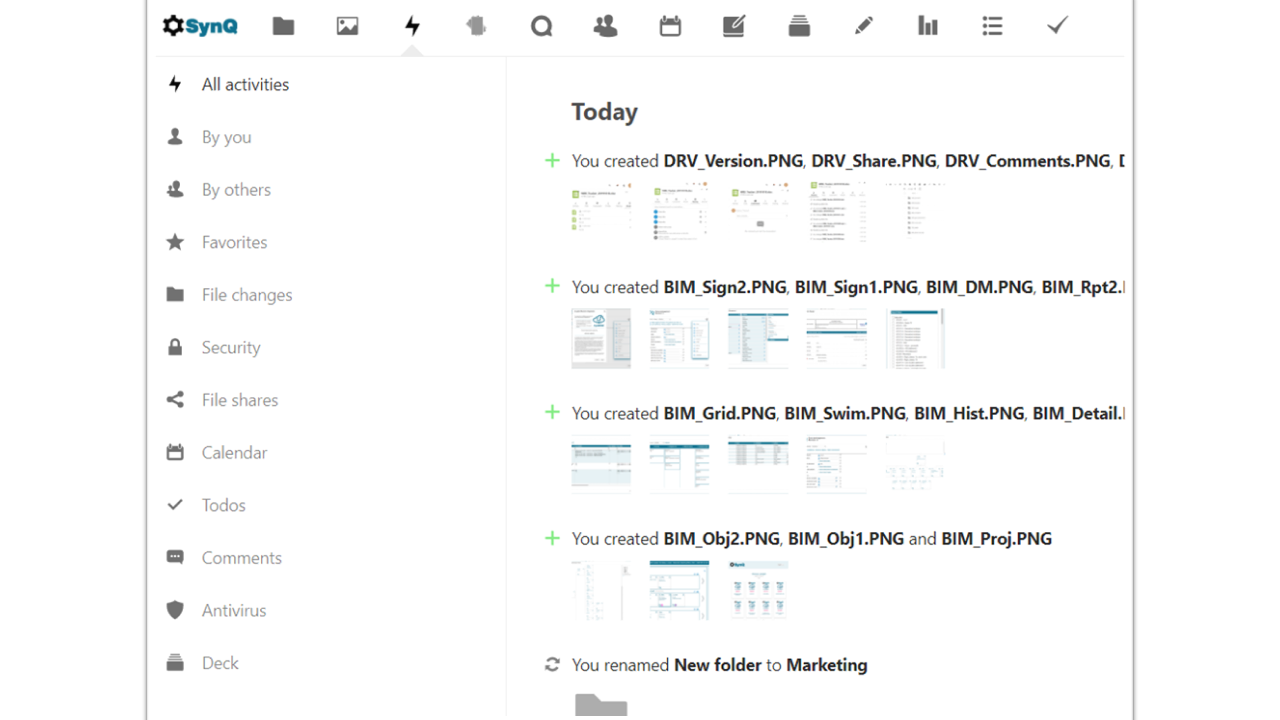The image size is (1280, 720).
Task: Open the BIM_Obj2.PNG file link
Action: click(x=721, y=539)
